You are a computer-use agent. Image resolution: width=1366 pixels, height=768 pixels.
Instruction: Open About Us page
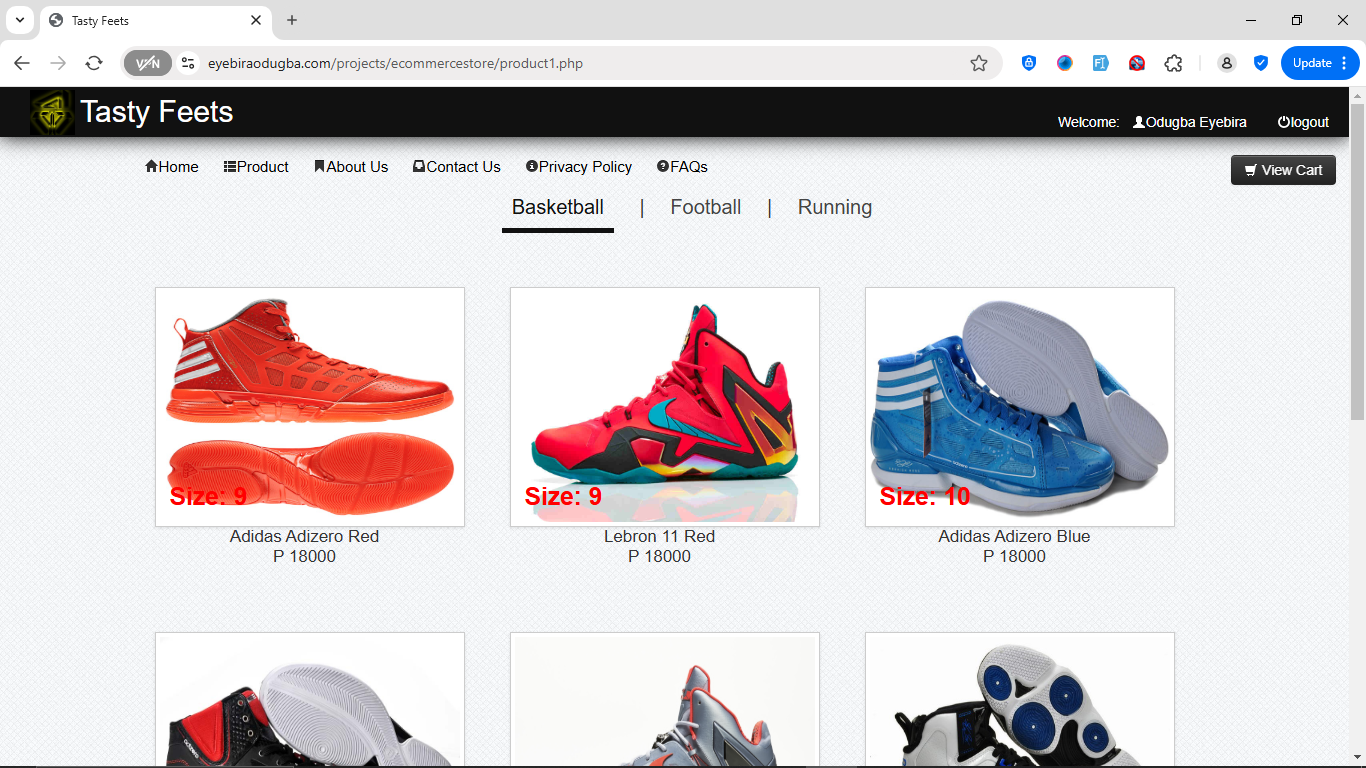[x=351, y=167]
